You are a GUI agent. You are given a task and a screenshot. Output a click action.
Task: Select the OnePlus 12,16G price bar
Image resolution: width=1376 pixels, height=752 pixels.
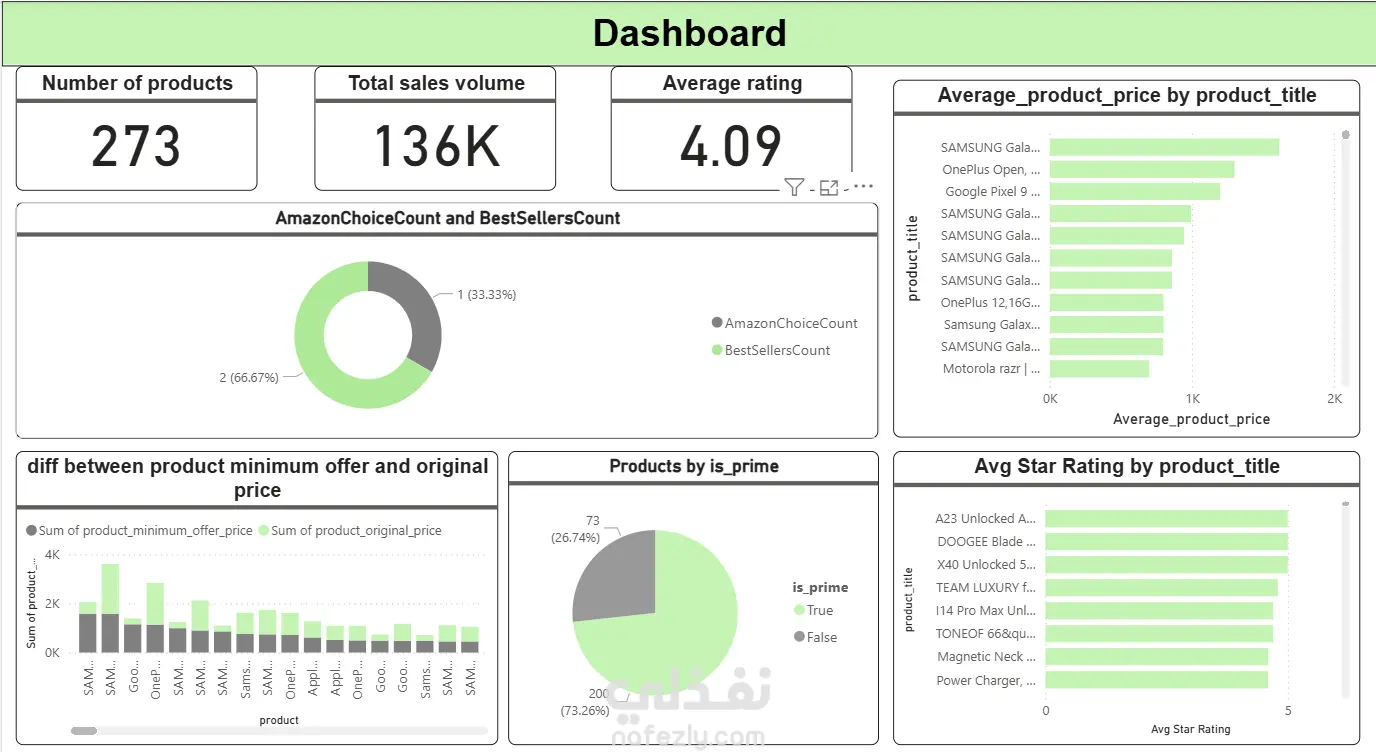coord(1107,302)
